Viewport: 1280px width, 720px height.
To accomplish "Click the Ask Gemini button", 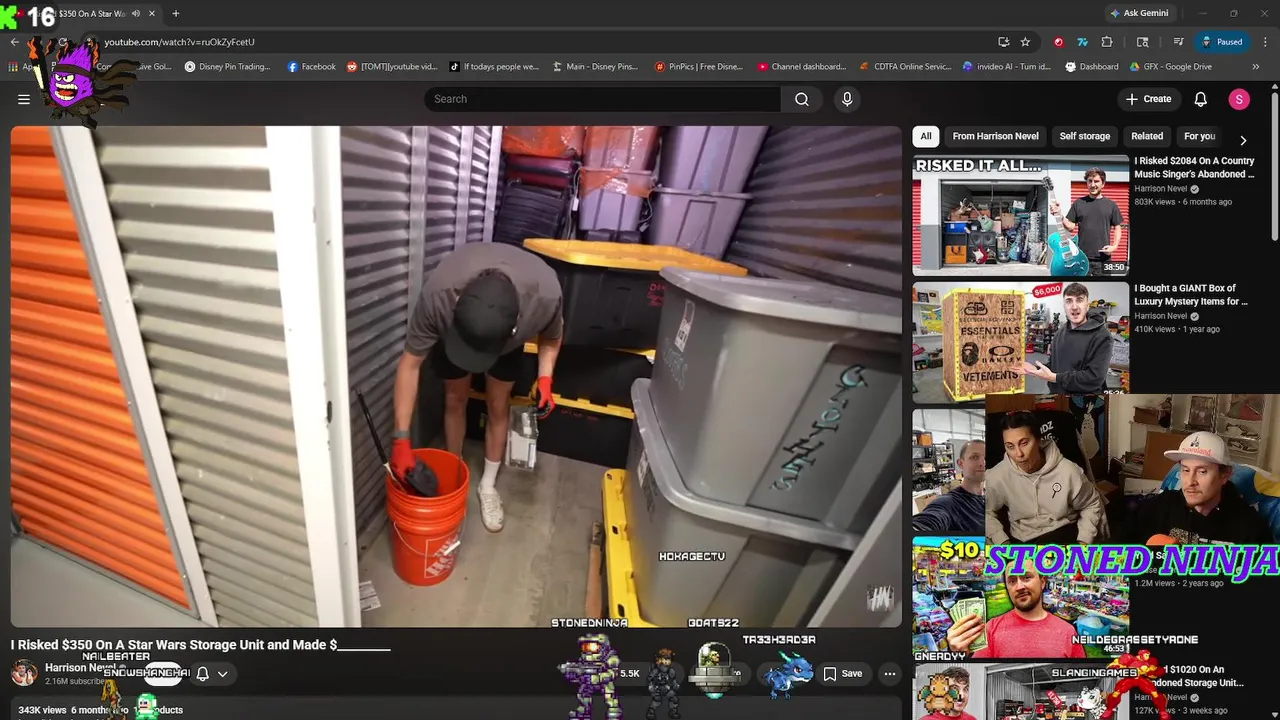I will coord(1139,13).
